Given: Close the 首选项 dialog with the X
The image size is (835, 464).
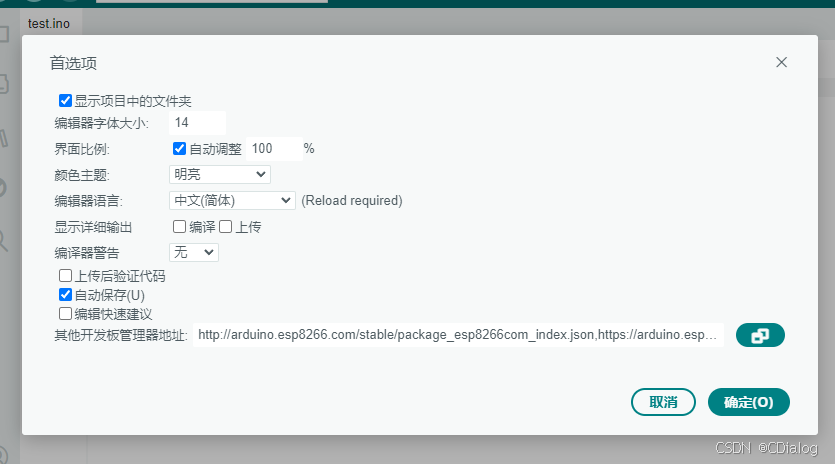Looking at the screenshot, I should click(781, 62).
